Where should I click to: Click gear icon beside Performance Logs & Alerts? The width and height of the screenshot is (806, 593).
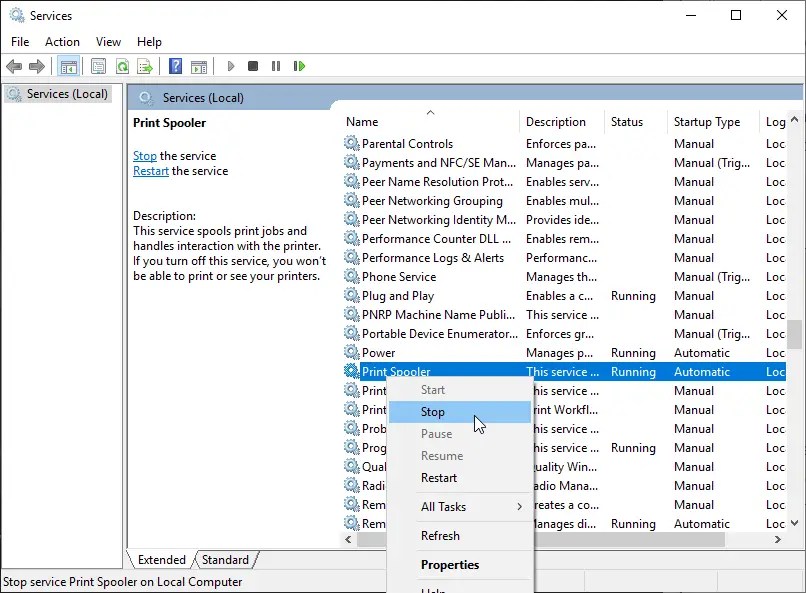[352, 257]
